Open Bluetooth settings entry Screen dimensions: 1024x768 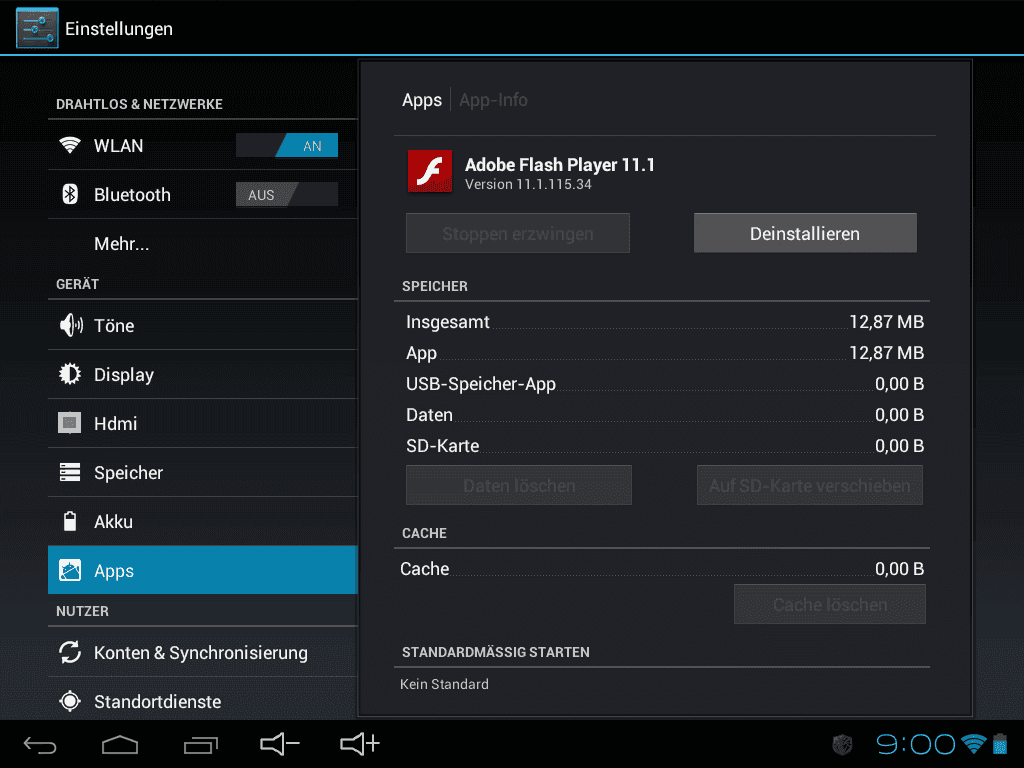pyautogui.click(x=202, y=194)
